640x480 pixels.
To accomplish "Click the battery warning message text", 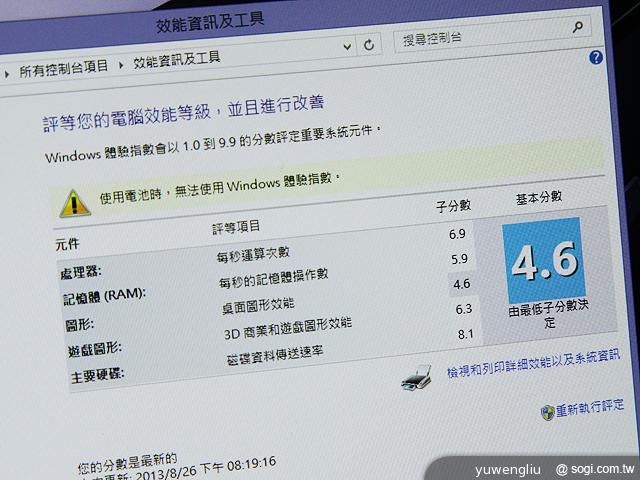I will pyautogui.click(x=220, y=187).
